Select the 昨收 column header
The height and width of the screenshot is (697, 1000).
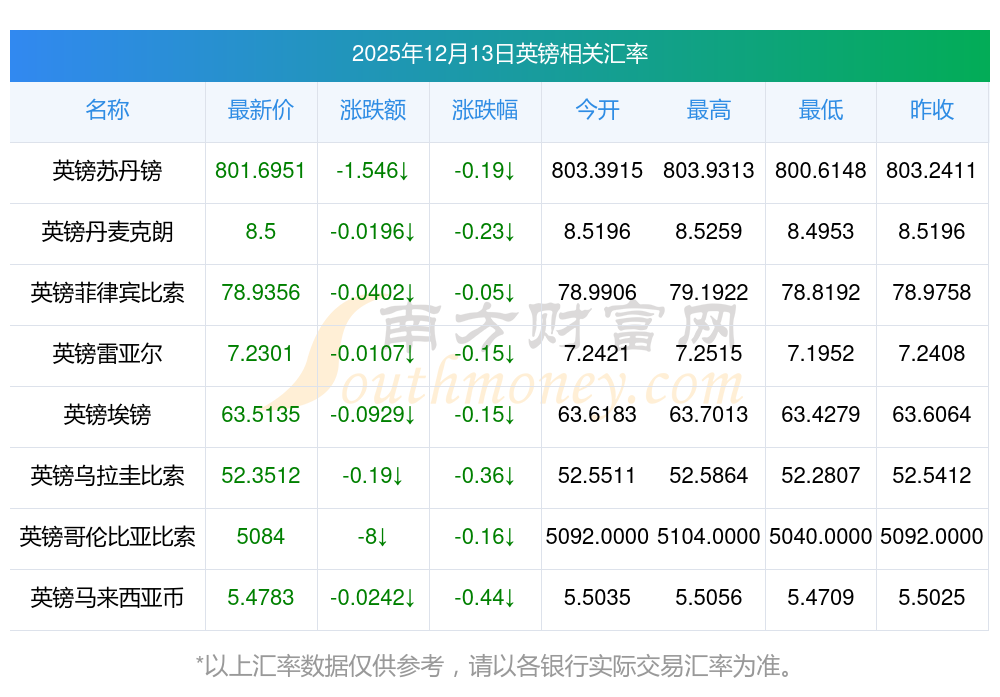(x=932, y=110)
